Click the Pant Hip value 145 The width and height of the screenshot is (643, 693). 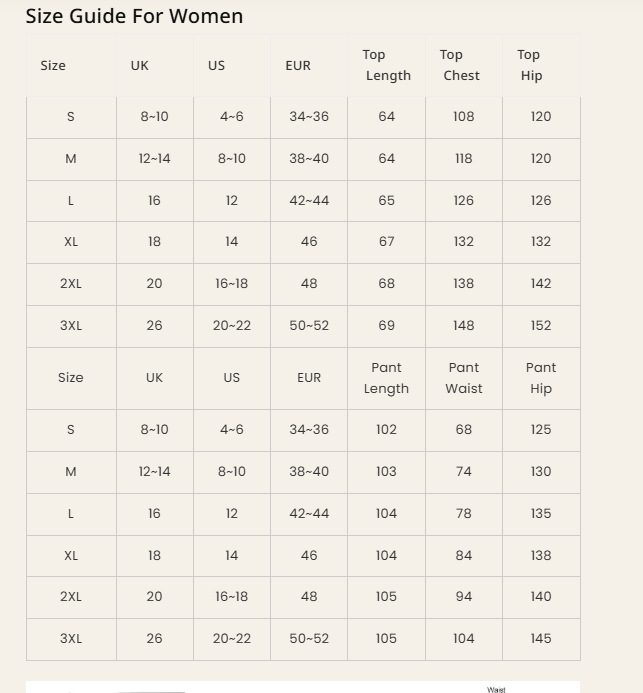pos(541,639)
